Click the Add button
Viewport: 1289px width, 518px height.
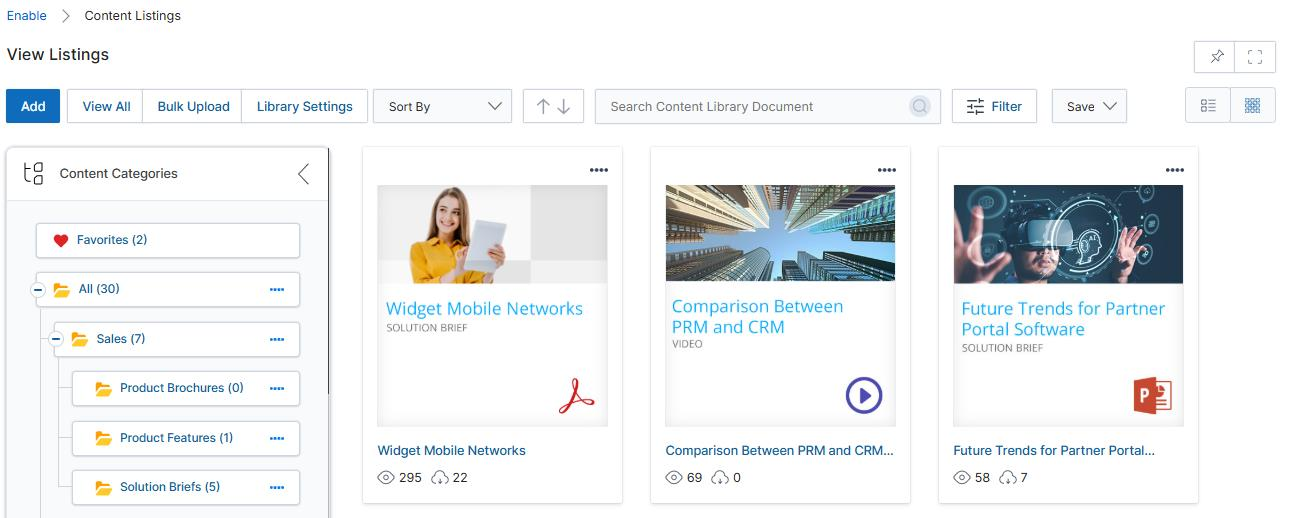tap(33, 106)
